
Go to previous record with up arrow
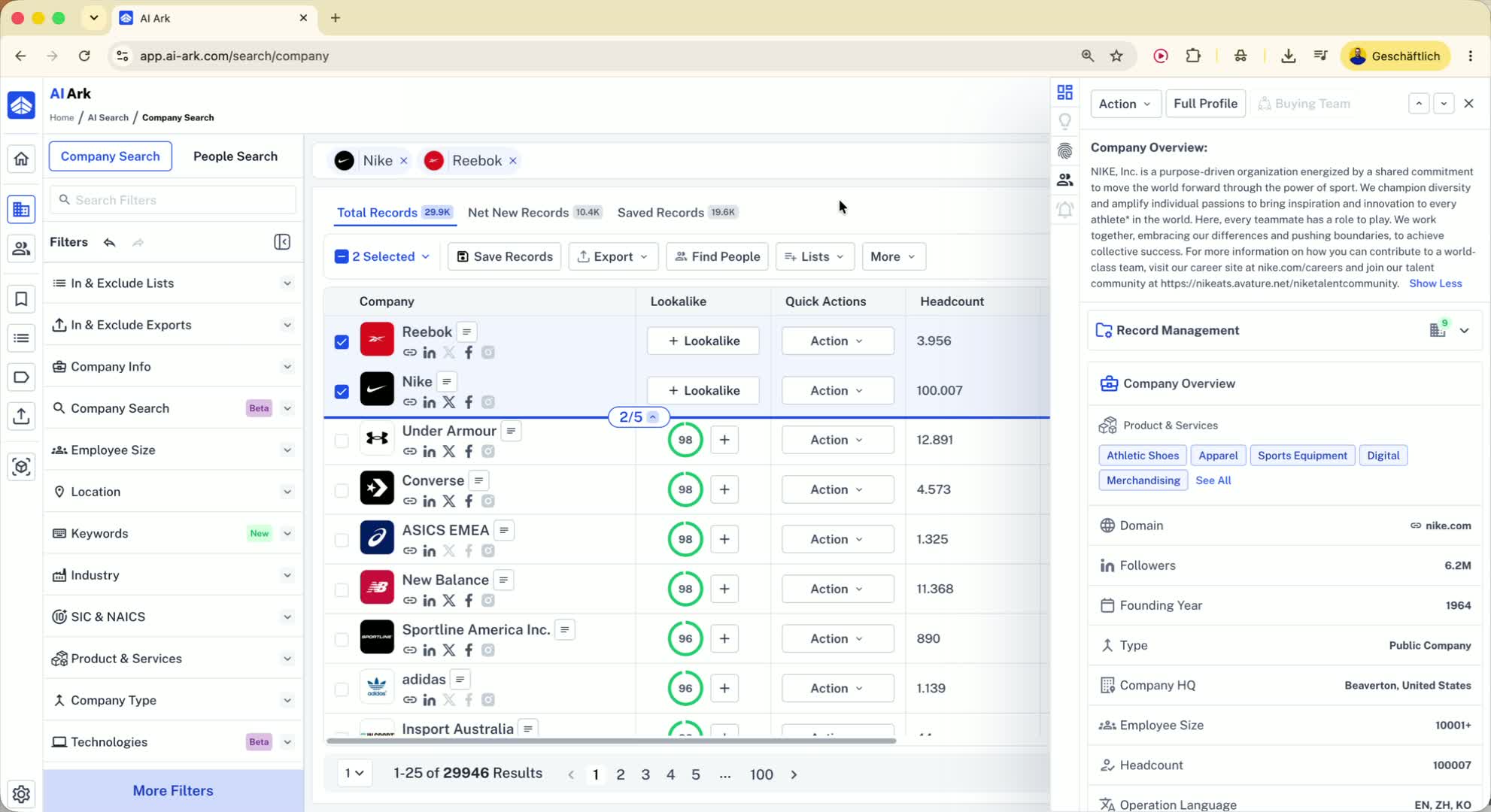coord(1419,104)
